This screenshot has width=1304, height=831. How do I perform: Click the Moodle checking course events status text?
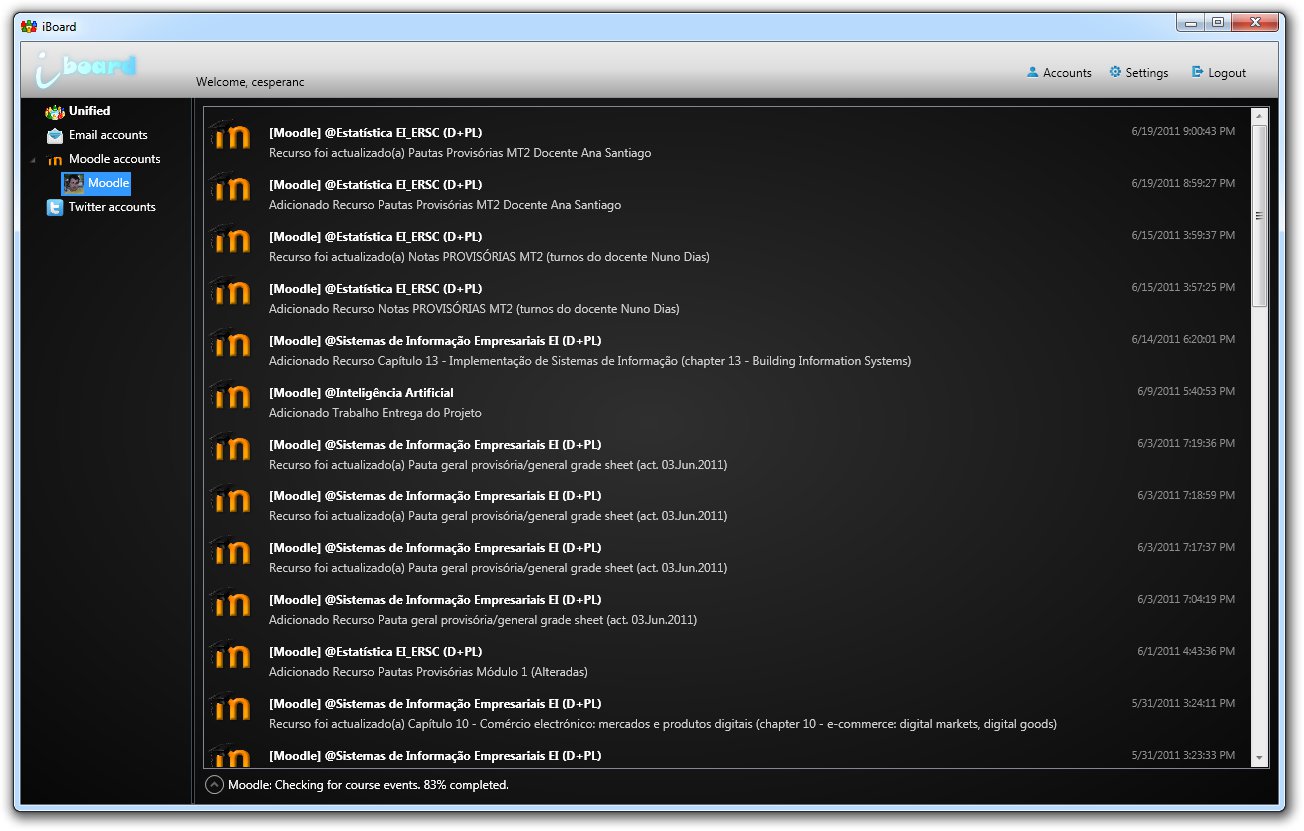[368, 785]
